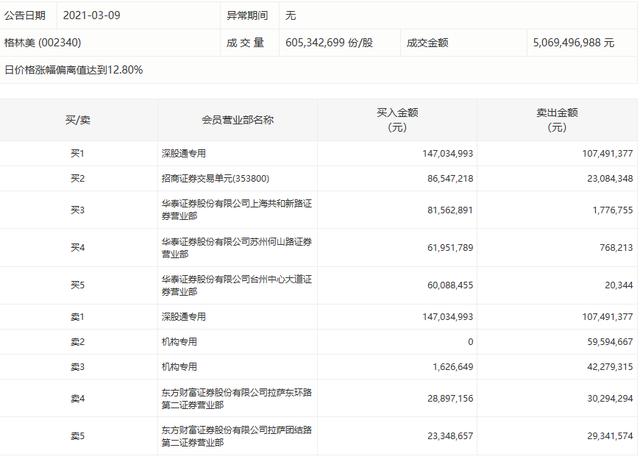Select the 卖2 row label

[78, 341]
